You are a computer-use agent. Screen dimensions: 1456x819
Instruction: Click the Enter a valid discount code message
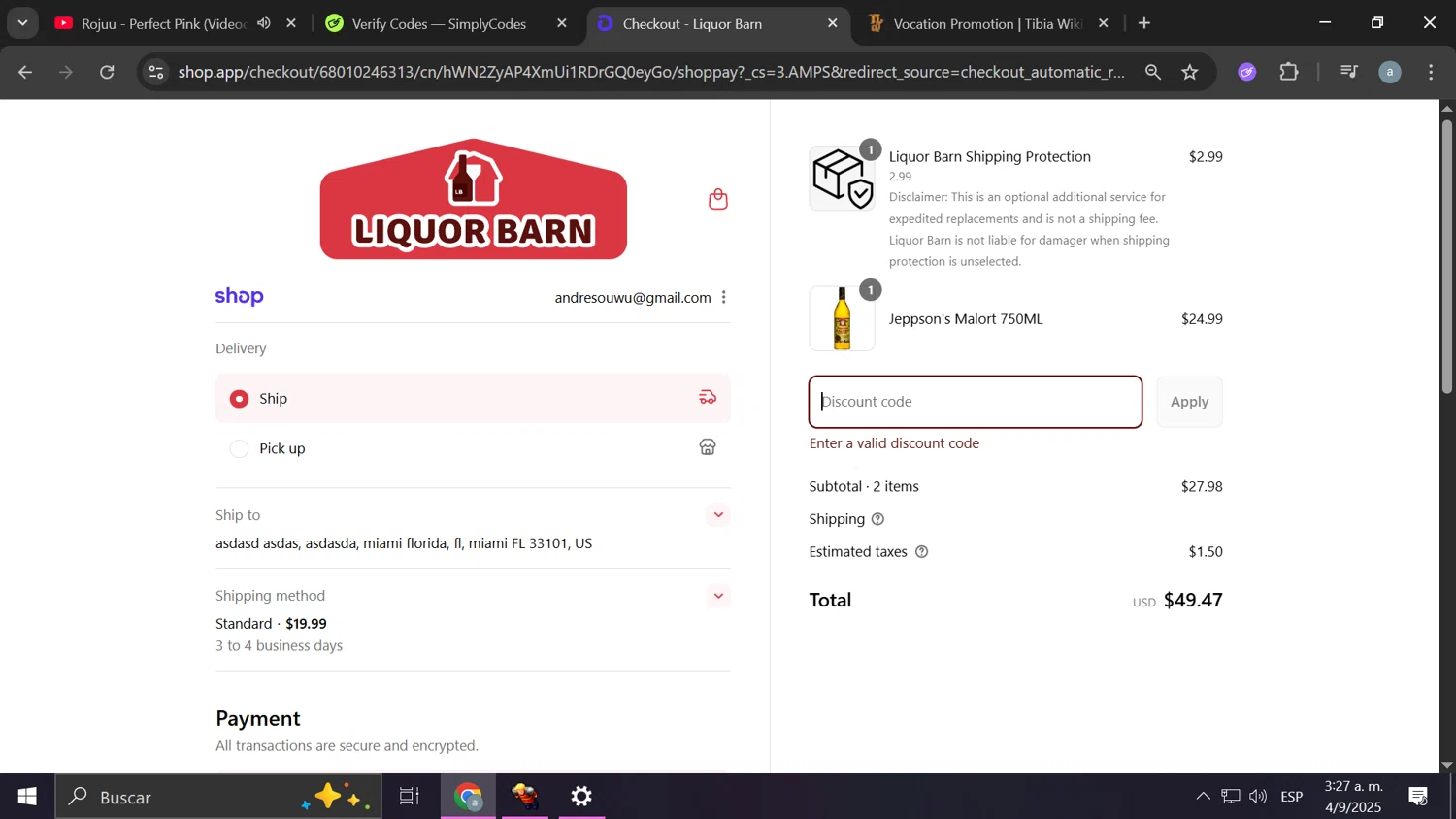[894, 443]
